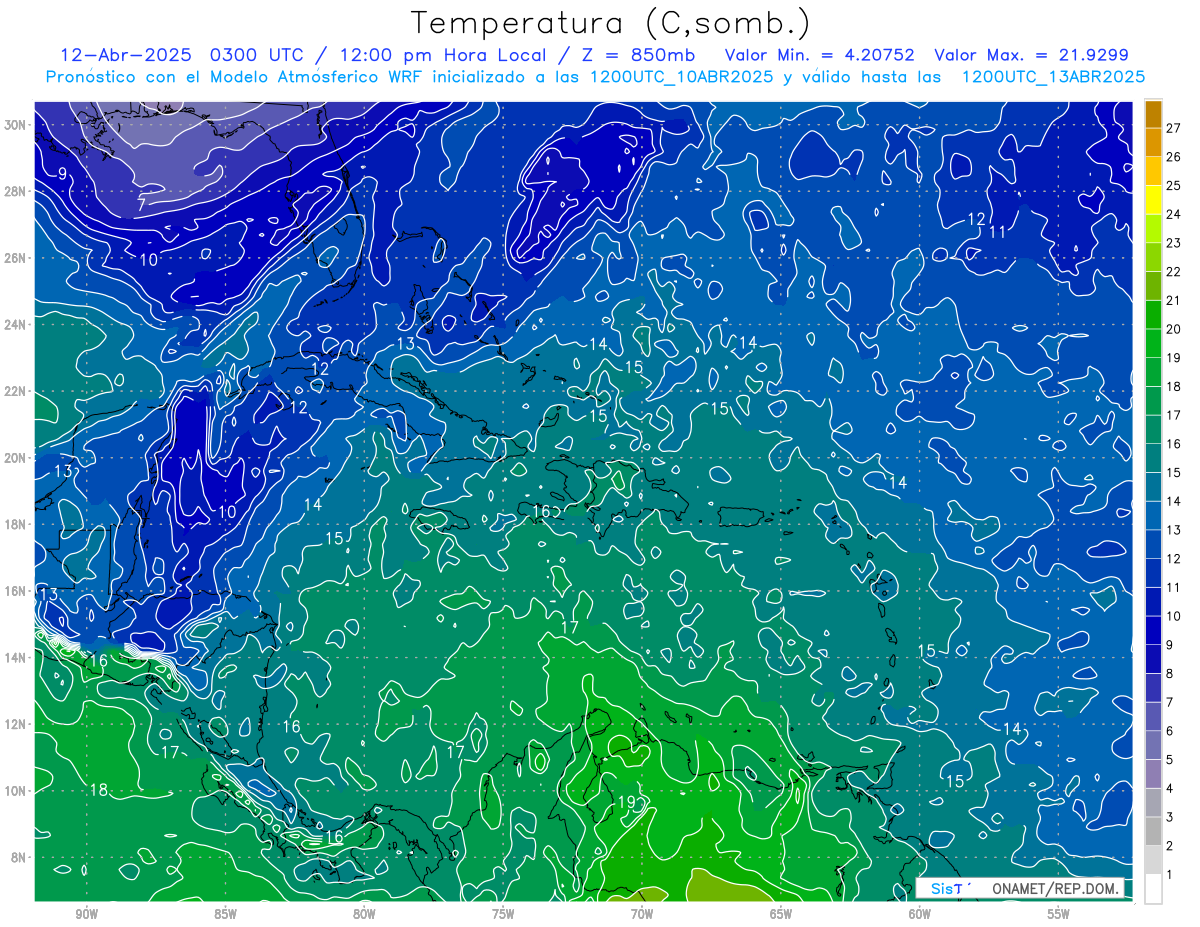Click the title "Temperatura (C,somb.)"
This screenshot has height=927, width=1200.
[x=611, y=22]
